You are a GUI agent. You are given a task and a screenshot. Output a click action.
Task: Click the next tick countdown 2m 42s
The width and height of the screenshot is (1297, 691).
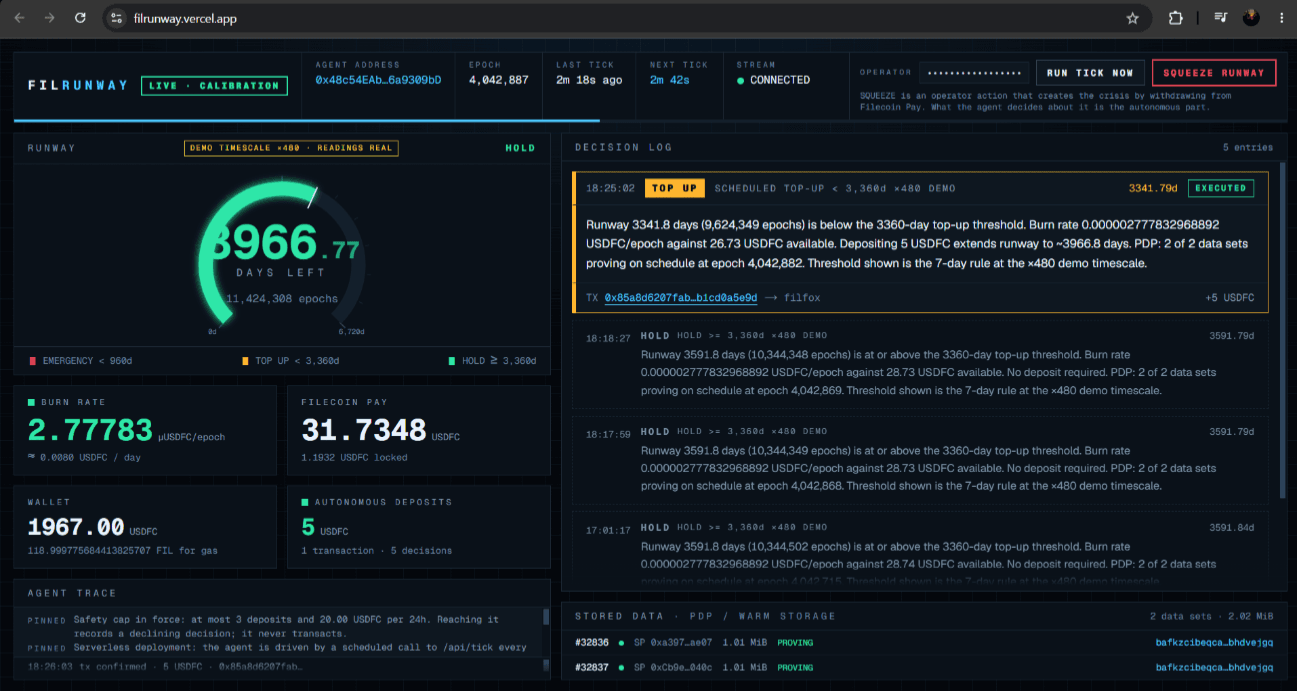point(670,80)
